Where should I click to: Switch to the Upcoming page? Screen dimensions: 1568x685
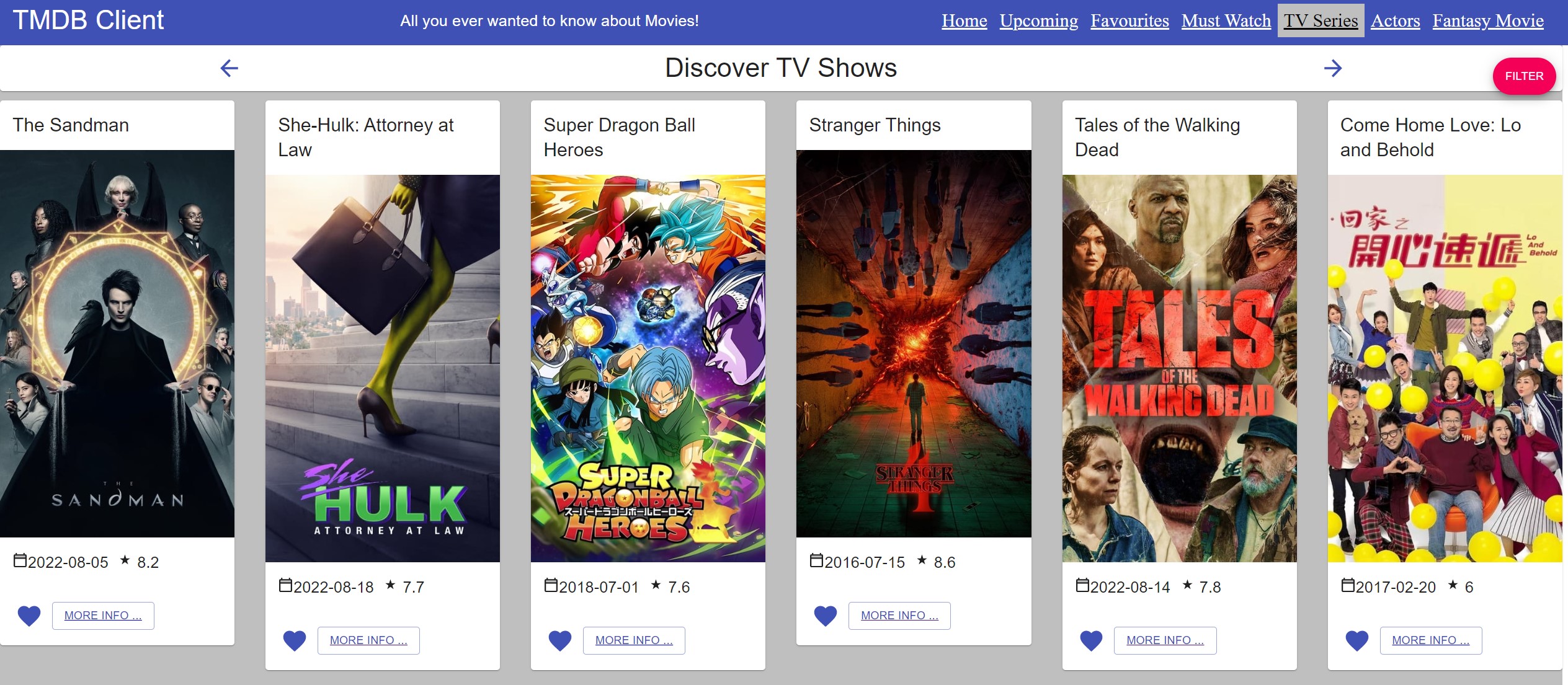pos(1038,20)
